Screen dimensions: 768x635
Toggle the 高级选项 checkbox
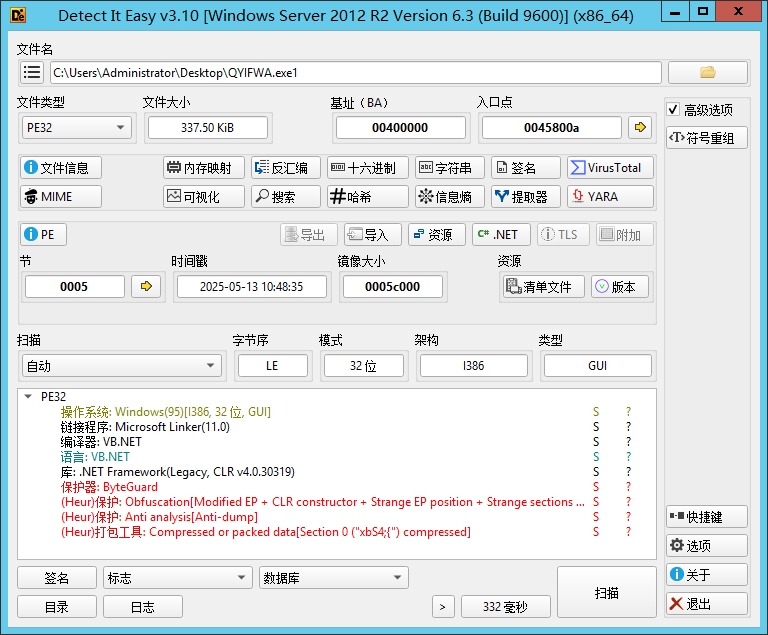pyautogui.click(x=674, y=110)
